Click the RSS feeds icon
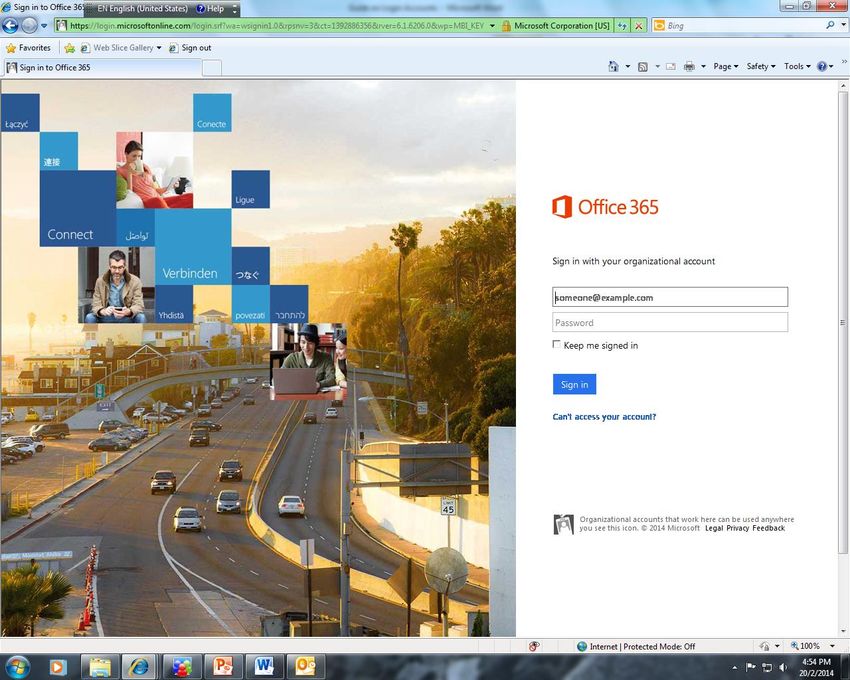850x680 pixels. tap(643, 66)
